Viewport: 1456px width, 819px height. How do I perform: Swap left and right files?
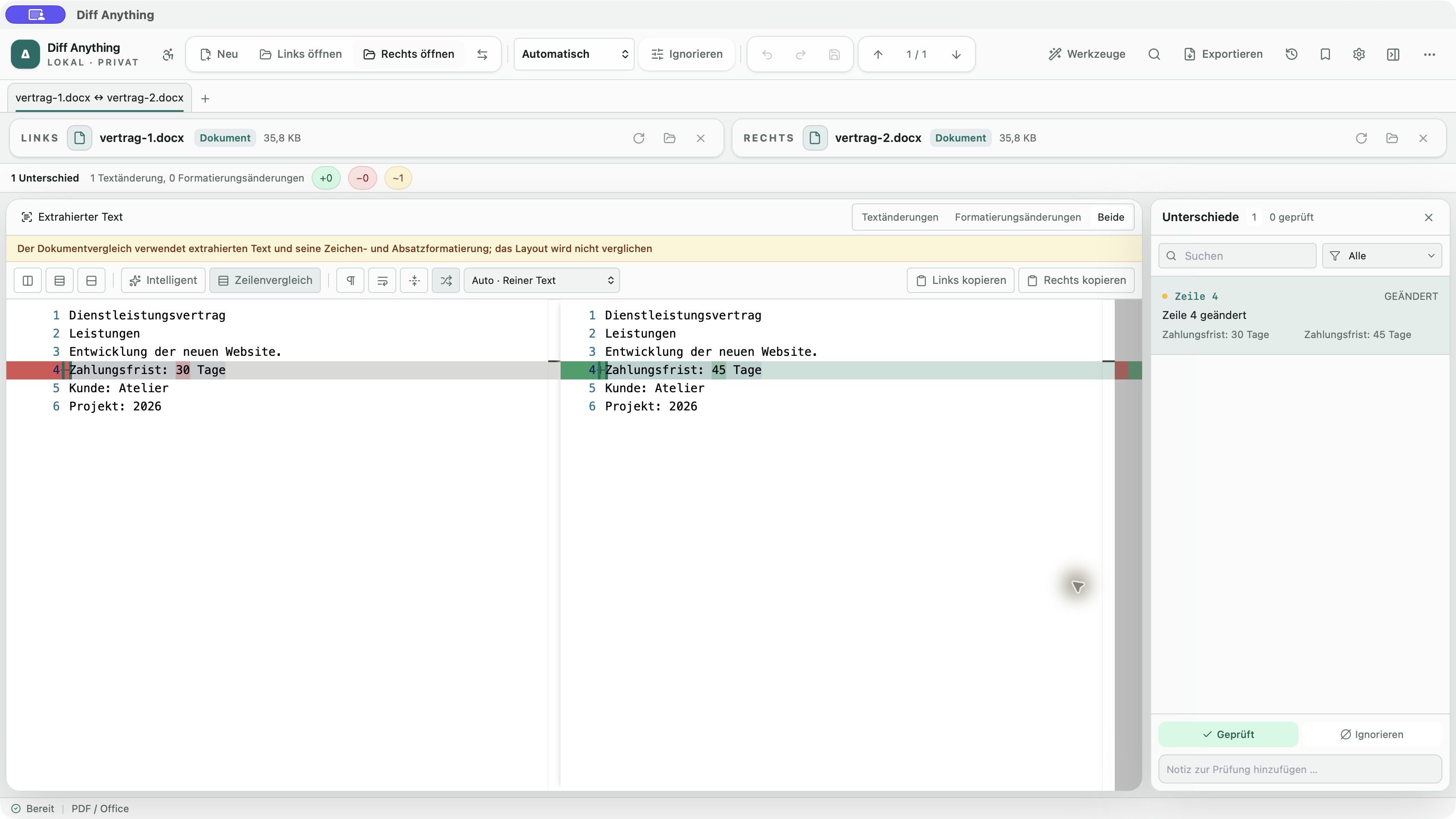point(482,54)
